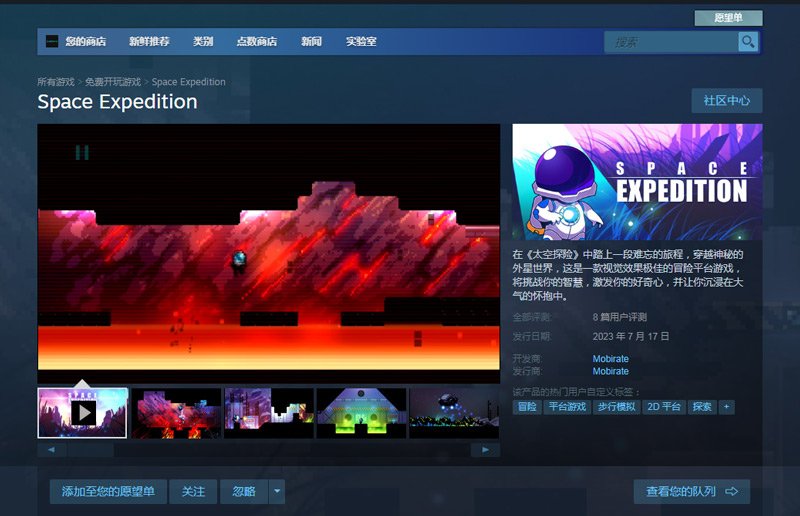Open the publisher Mobirate link

[x=611, y=371]
